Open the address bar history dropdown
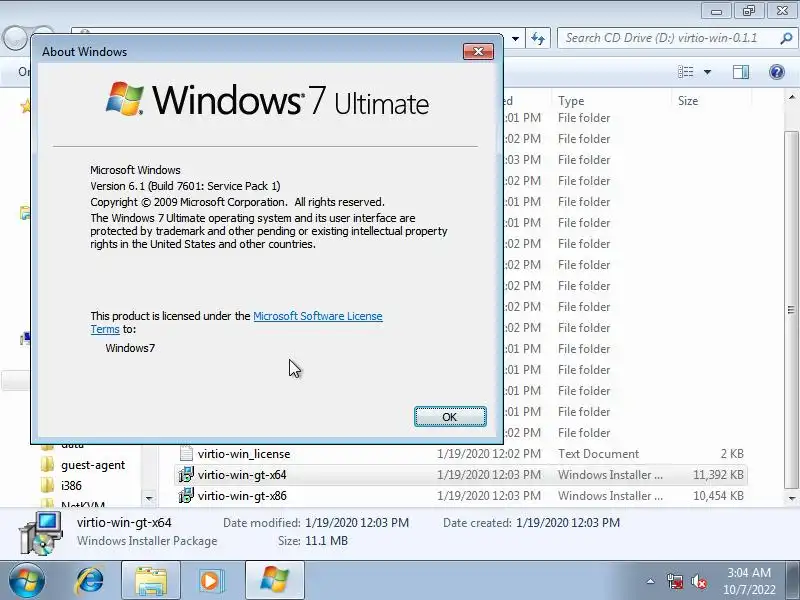 point(515,39)
